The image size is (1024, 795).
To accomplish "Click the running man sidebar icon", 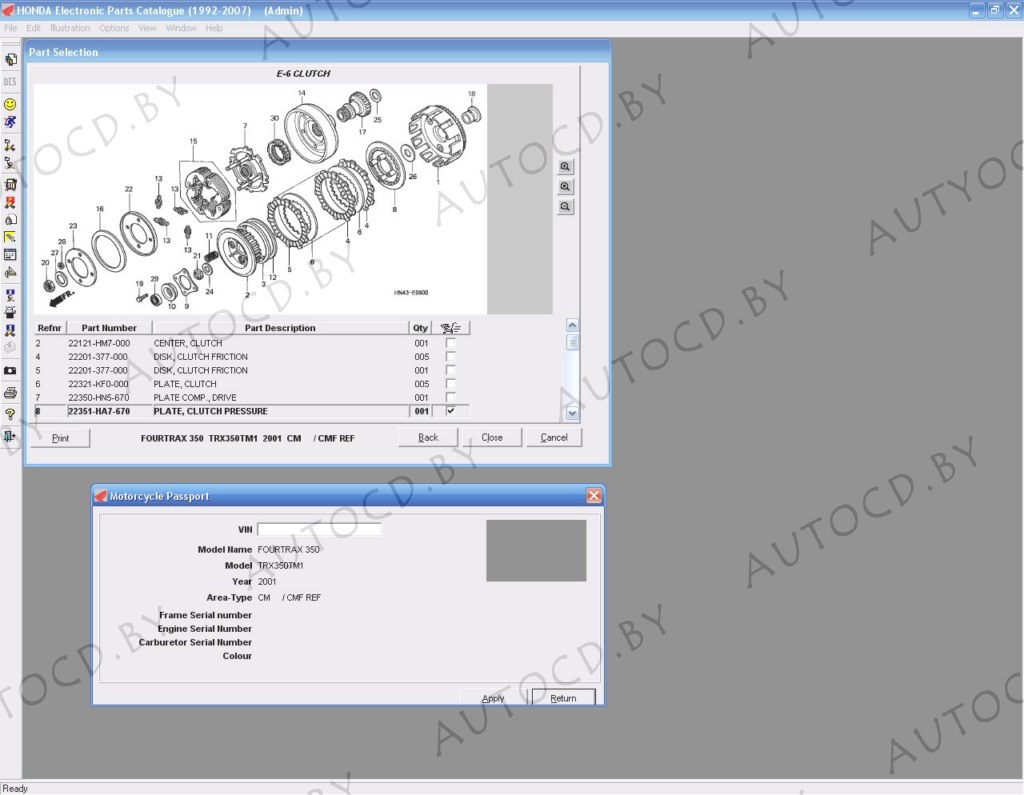I will click(x=10, y=122).
